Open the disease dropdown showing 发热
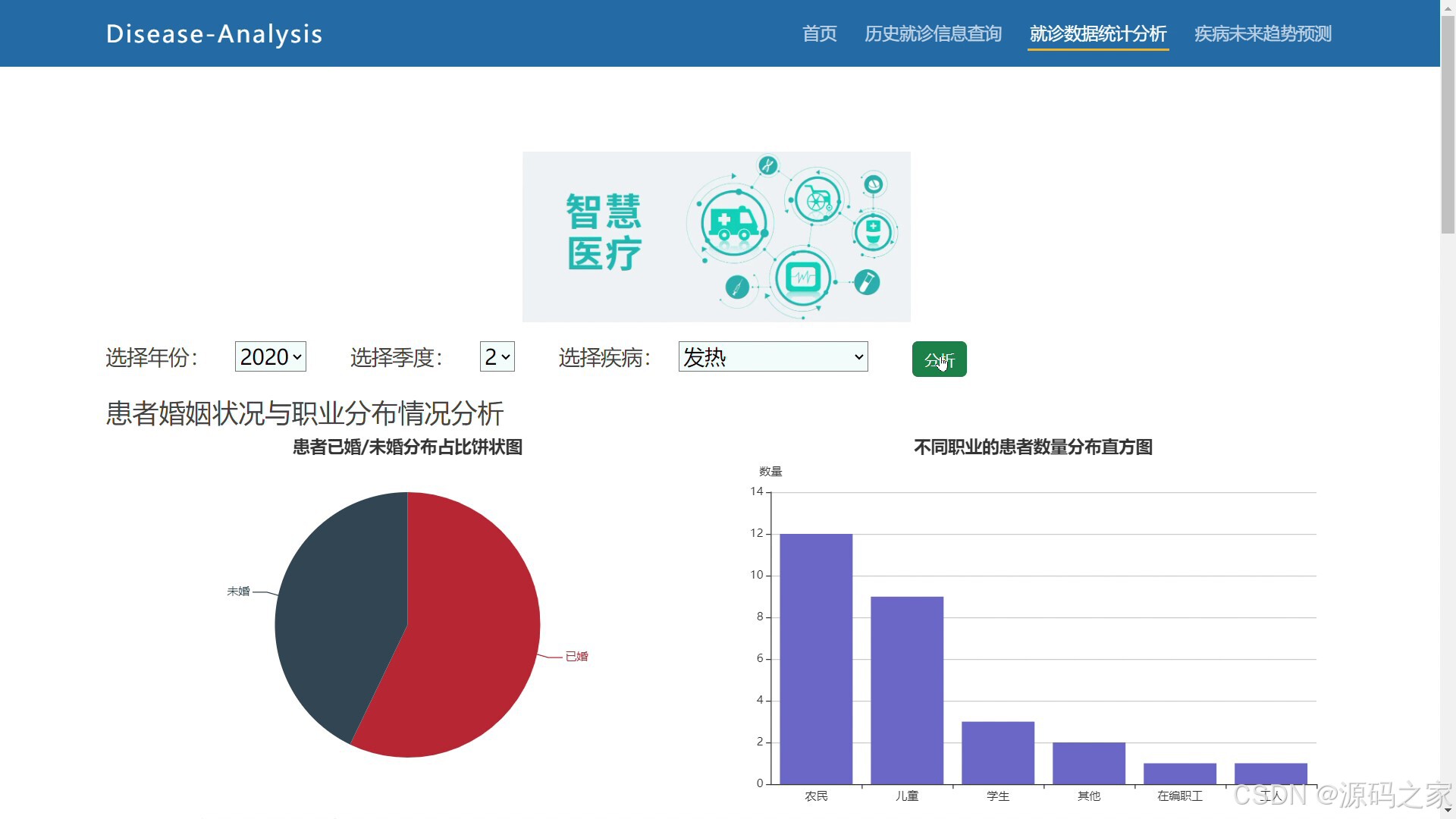This screenshot has height=819, width=1456. pos(773,356)
